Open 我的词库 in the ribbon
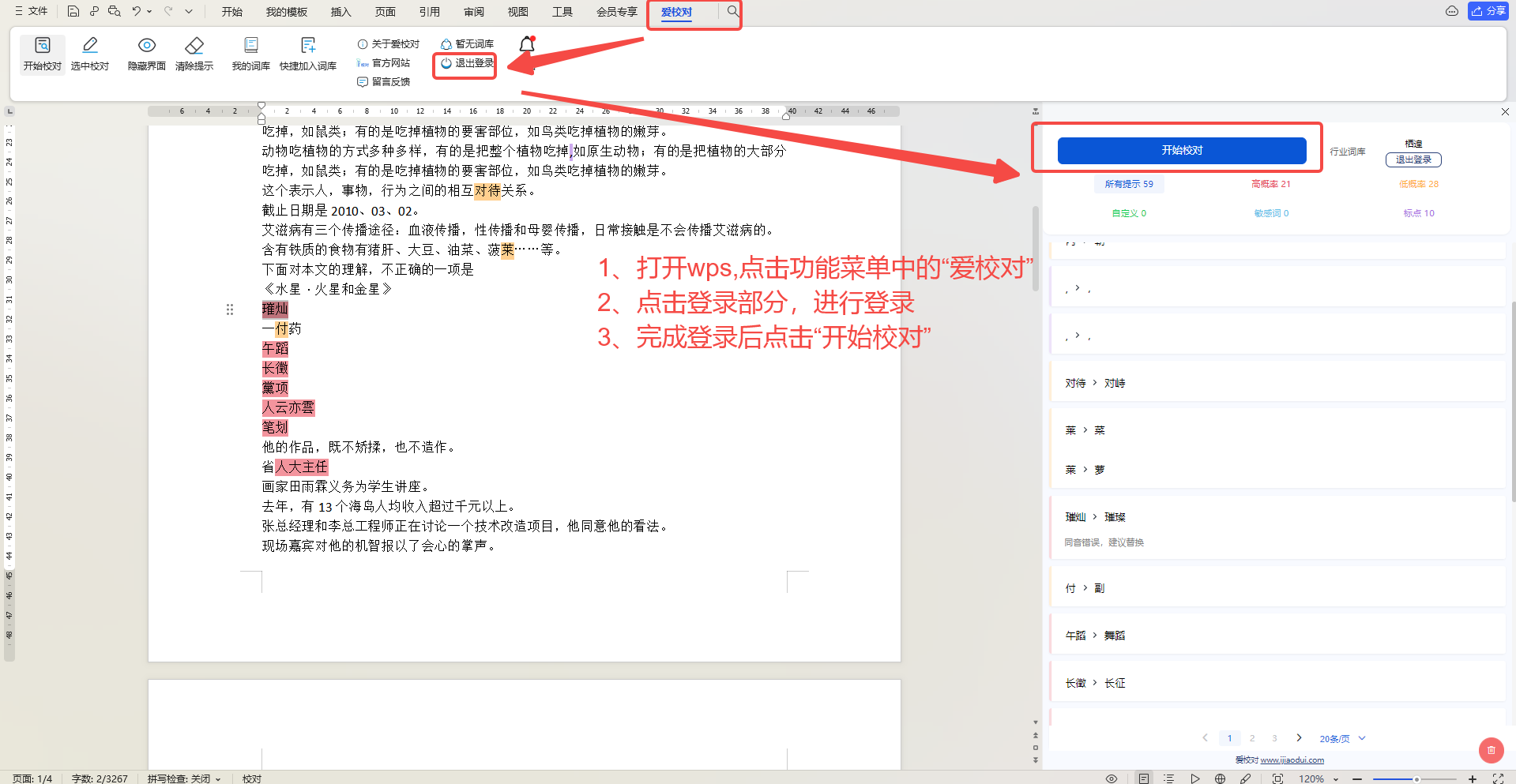Image resolution: width=1516 pixels, height=784 pixels. coord(251,54)
